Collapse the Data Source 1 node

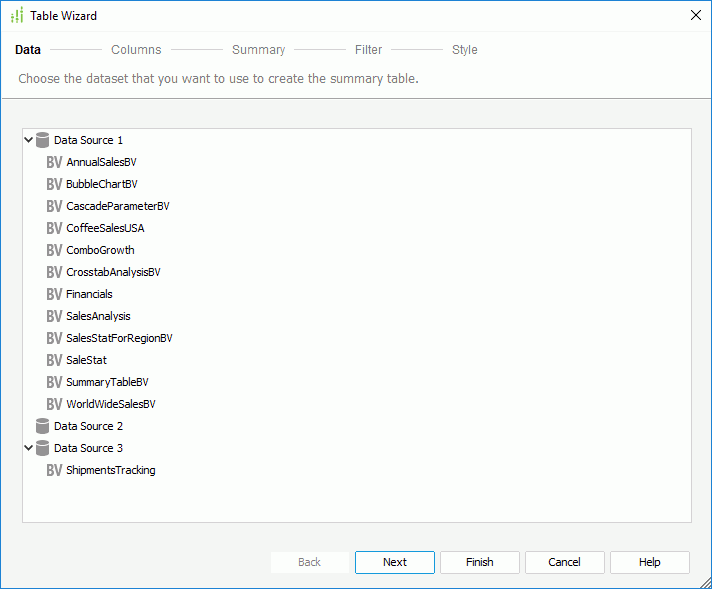point(29,140)
